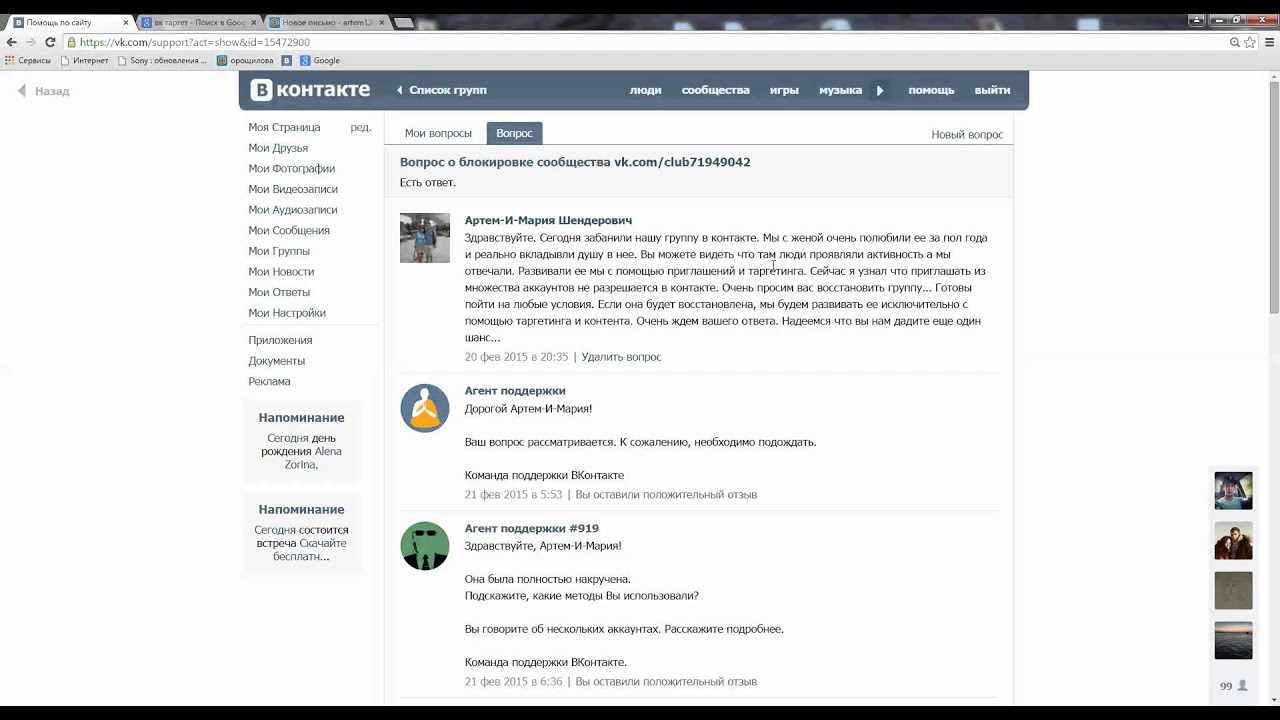
Task: Open the first friend thumbnail in chat sidebar
Action: 1233,491
